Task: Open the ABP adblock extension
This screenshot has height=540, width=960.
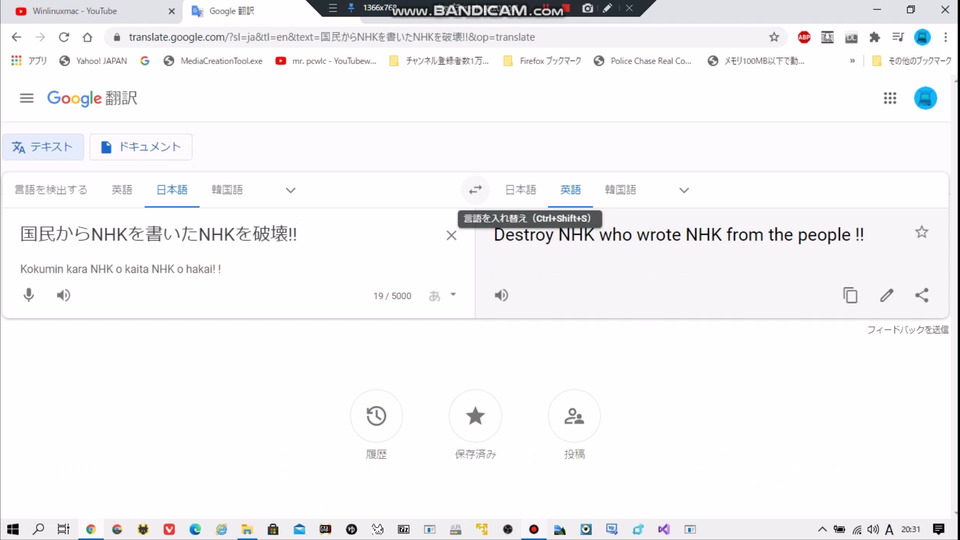Action: (x=804, y=37)
